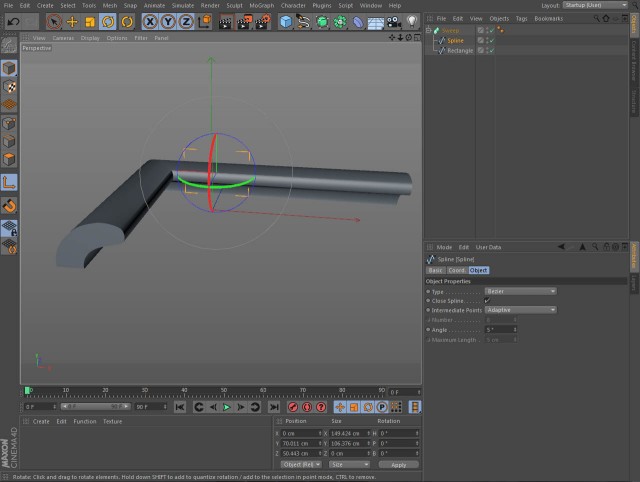Click the Apply button

point(398,465)
